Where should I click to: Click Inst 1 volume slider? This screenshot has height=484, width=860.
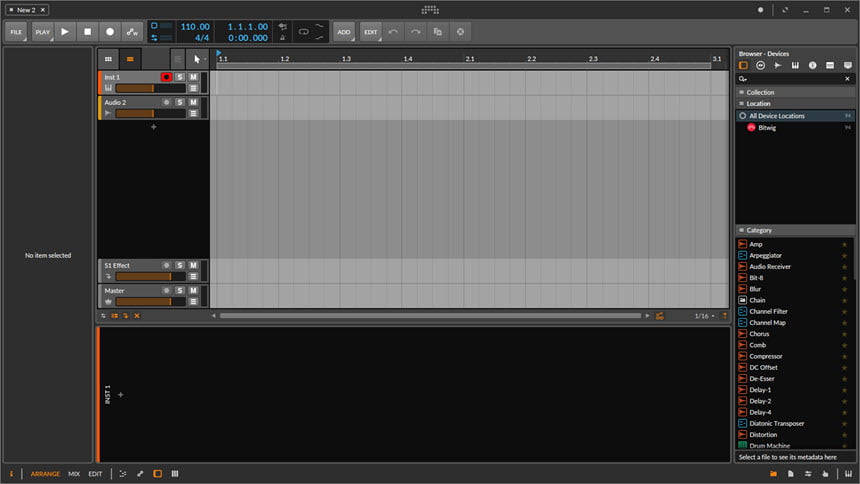point(150,88)
